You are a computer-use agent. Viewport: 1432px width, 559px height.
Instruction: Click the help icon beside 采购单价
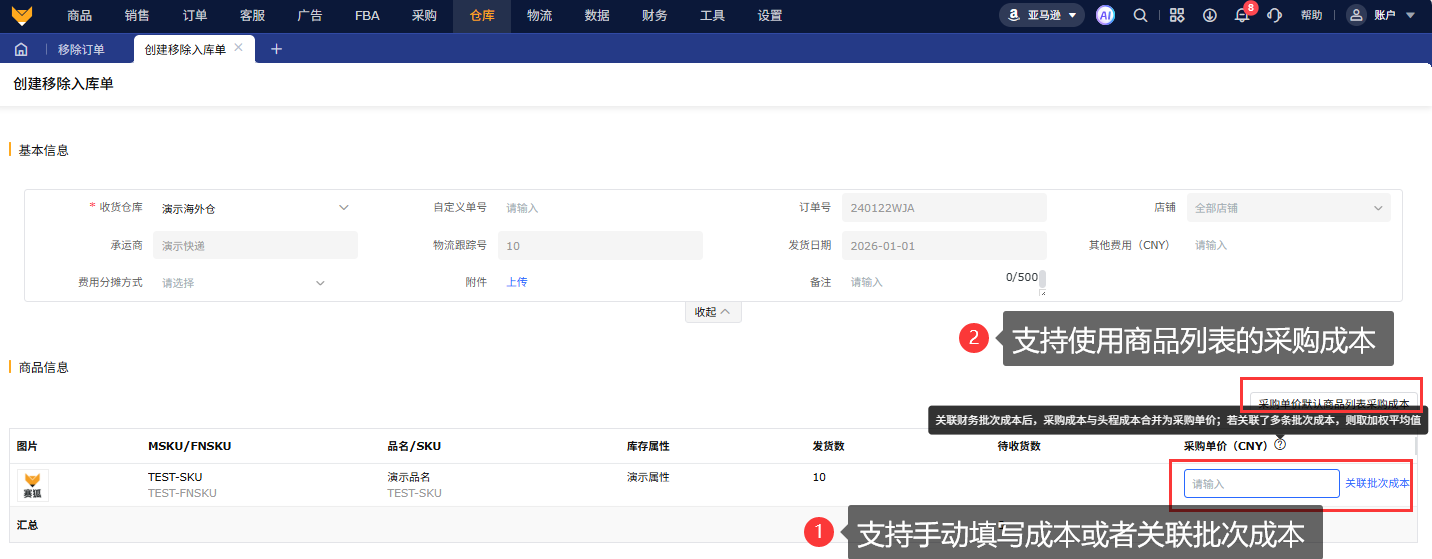[x=1280, y=445]
